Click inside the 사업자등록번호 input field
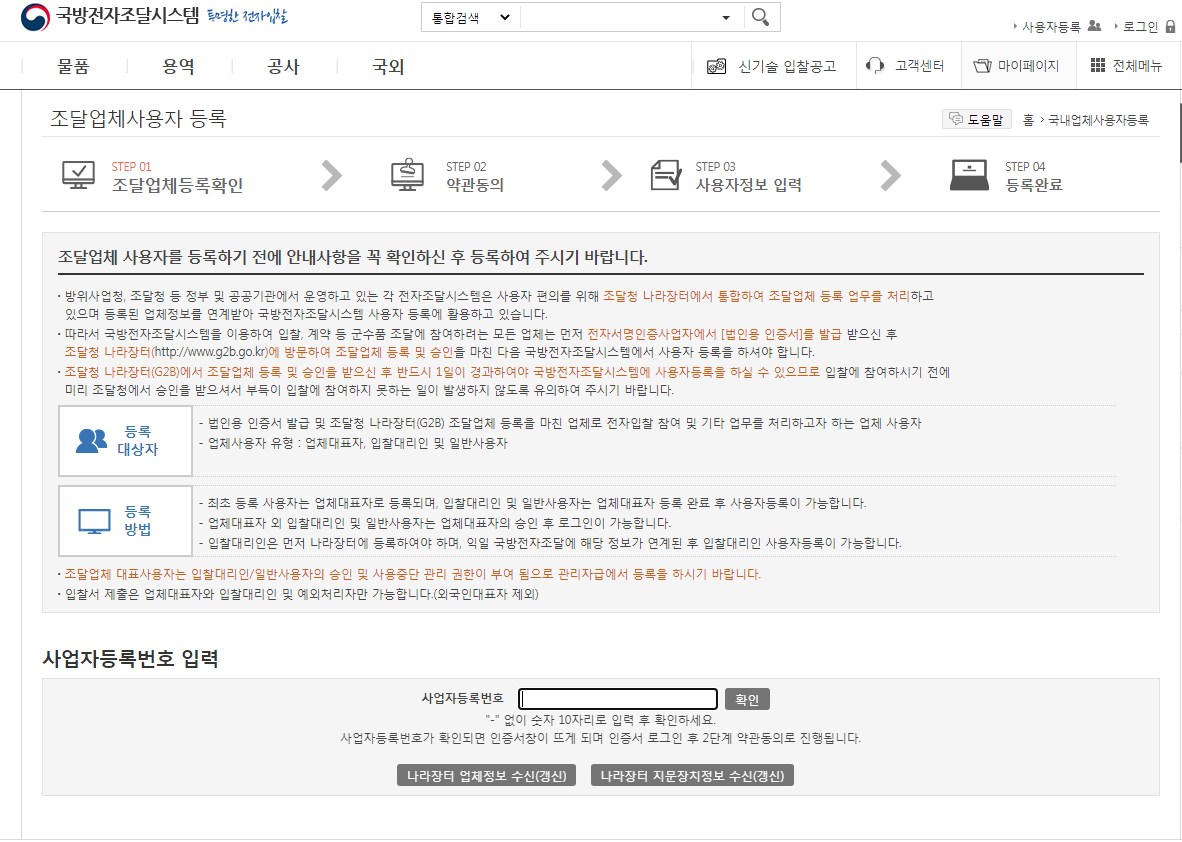The width and height of the screenshot is (1182, 842). 617,698
